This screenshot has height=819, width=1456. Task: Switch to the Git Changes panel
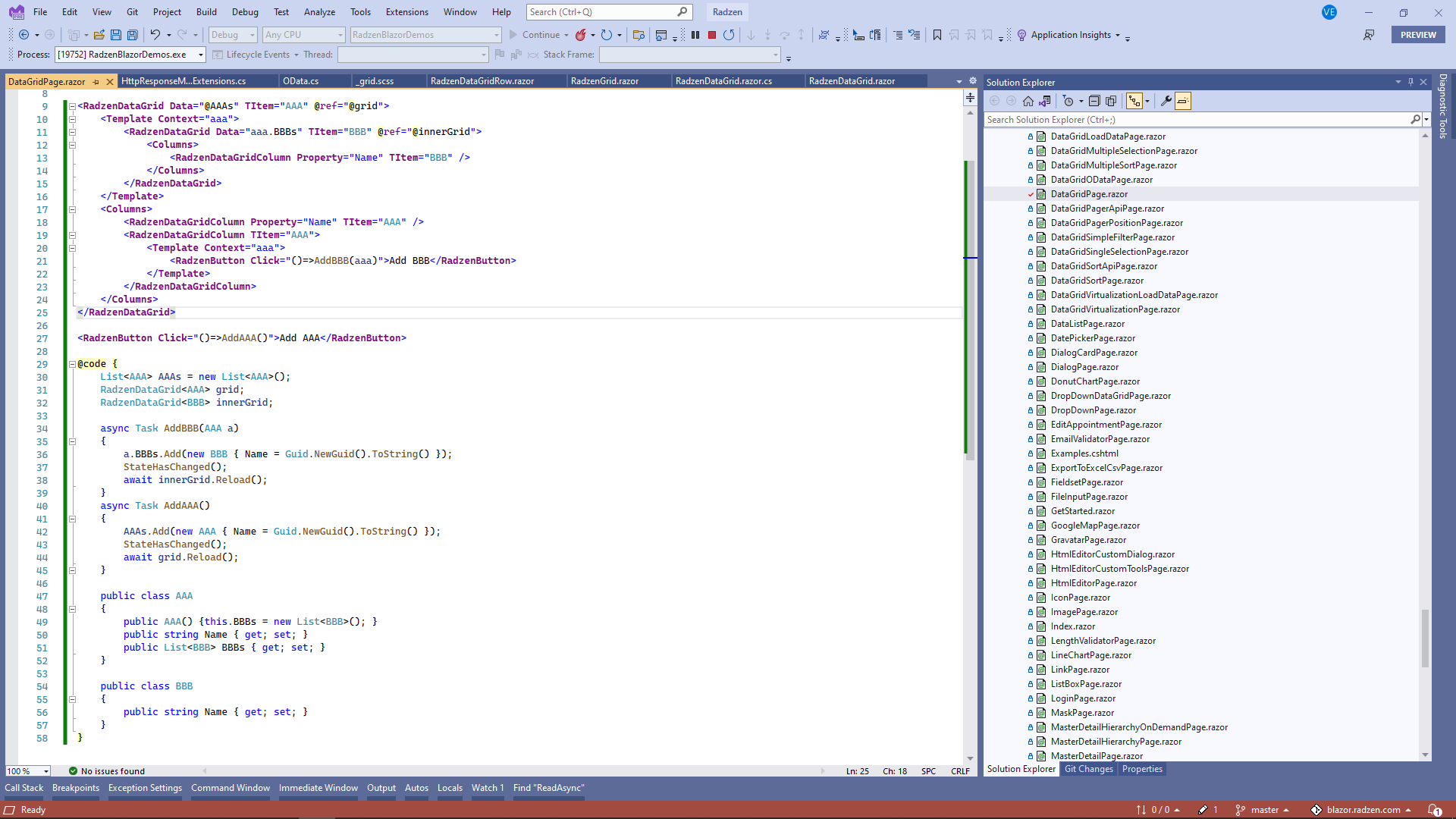tap(1087, 769)
